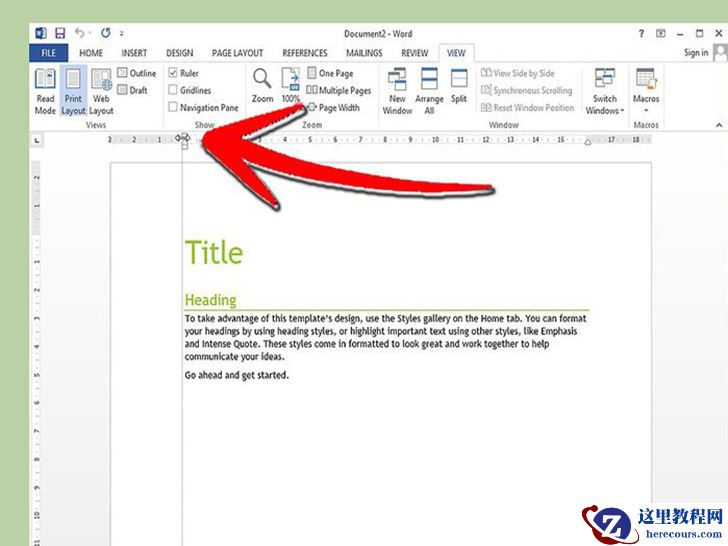Open Customize Quick Access Toolbar dropdown
Image resolution: width=728 pixels, height=546 pixels.
122,33
